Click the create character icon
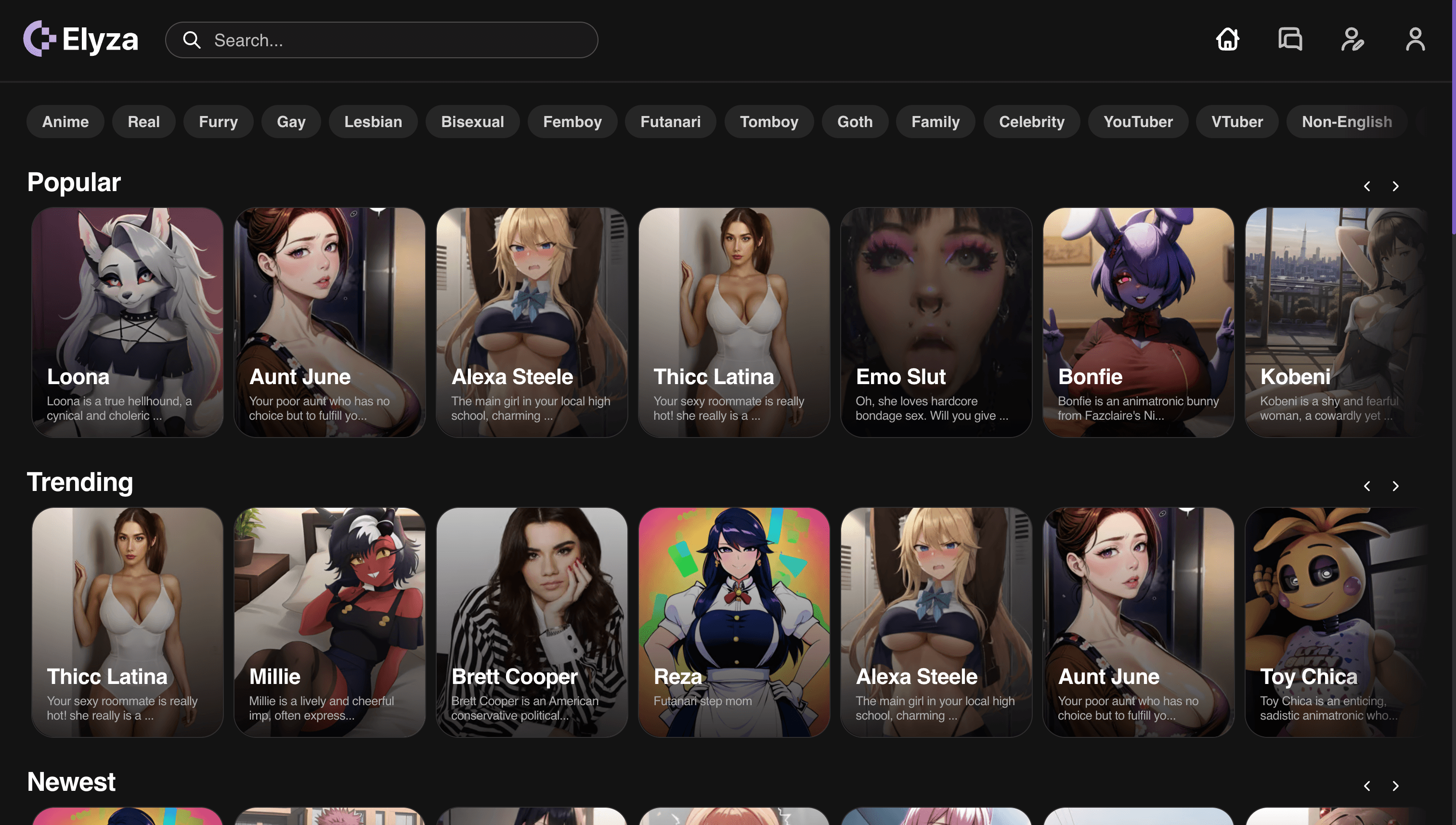The width and height of the screenshot is (1456, 825). (x=1352, y=39)
